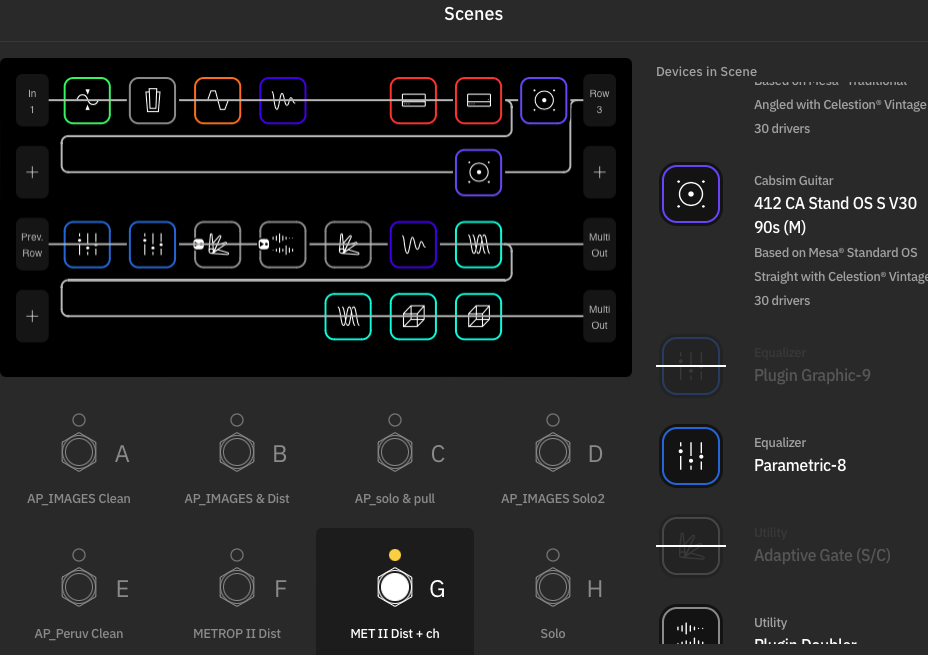The image size is (928, 655).
Task: Select the doubler block with waveform dots
Action: [283, 244]
